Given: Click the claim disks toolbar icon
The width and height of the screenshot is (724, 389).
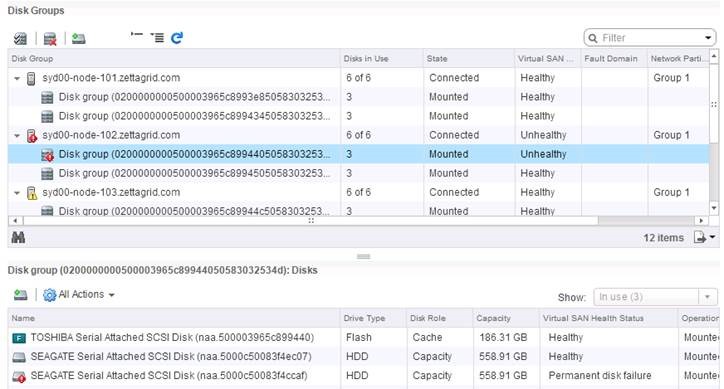Looking at the screenshot, I should point(20,38).
